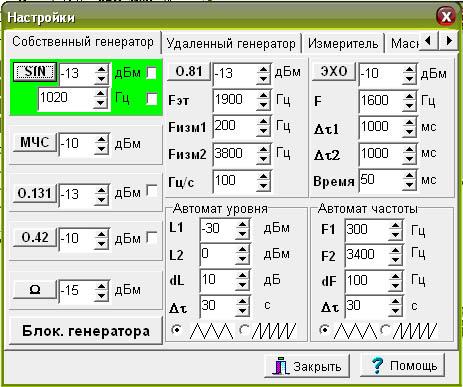Switch to Измеритель tab
Screen dimensions: 463x387
pyautogui.click(x=343, y=43)
